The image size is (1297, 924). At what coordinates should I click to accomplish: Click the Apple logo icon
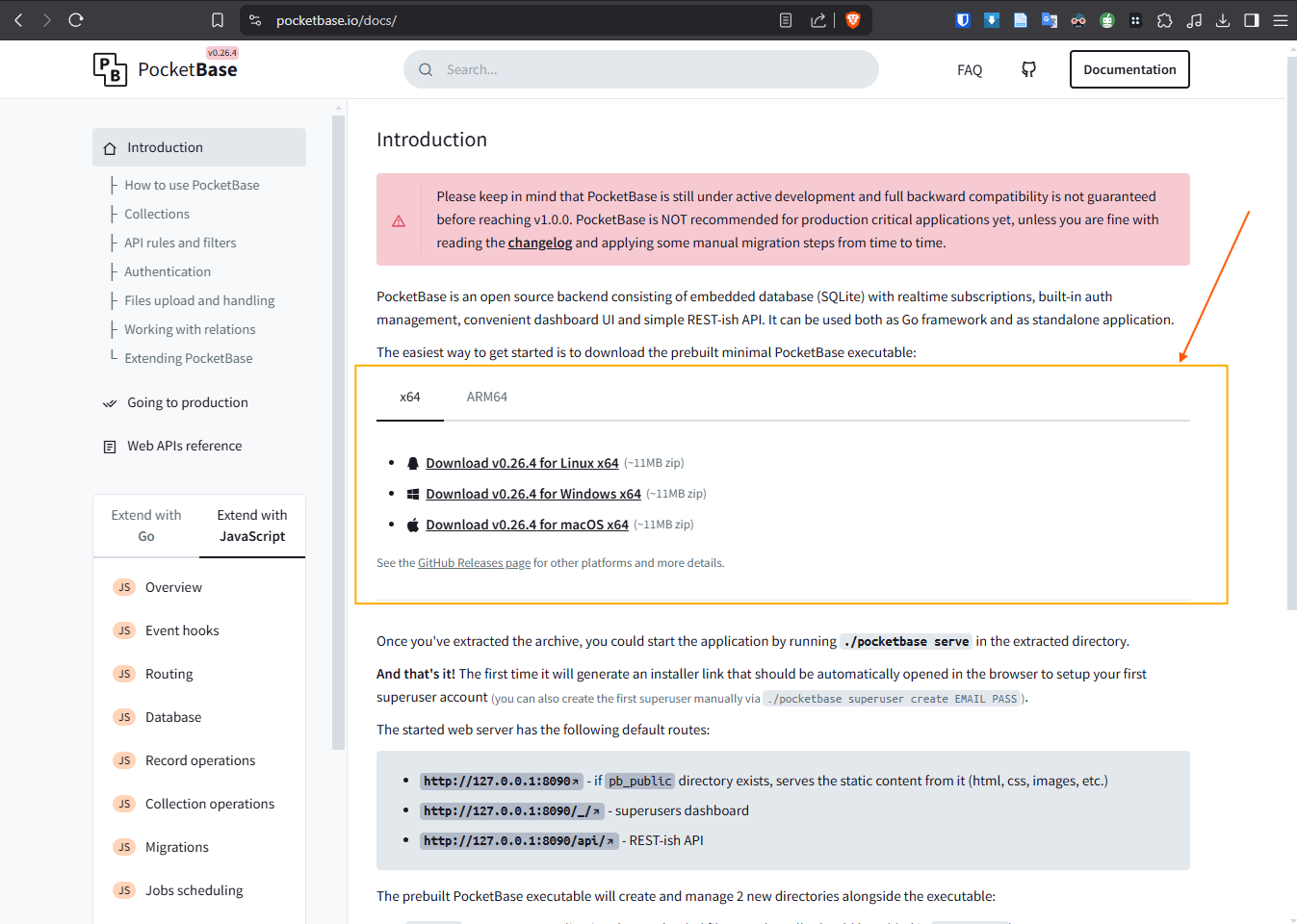(x=413, y=525)
